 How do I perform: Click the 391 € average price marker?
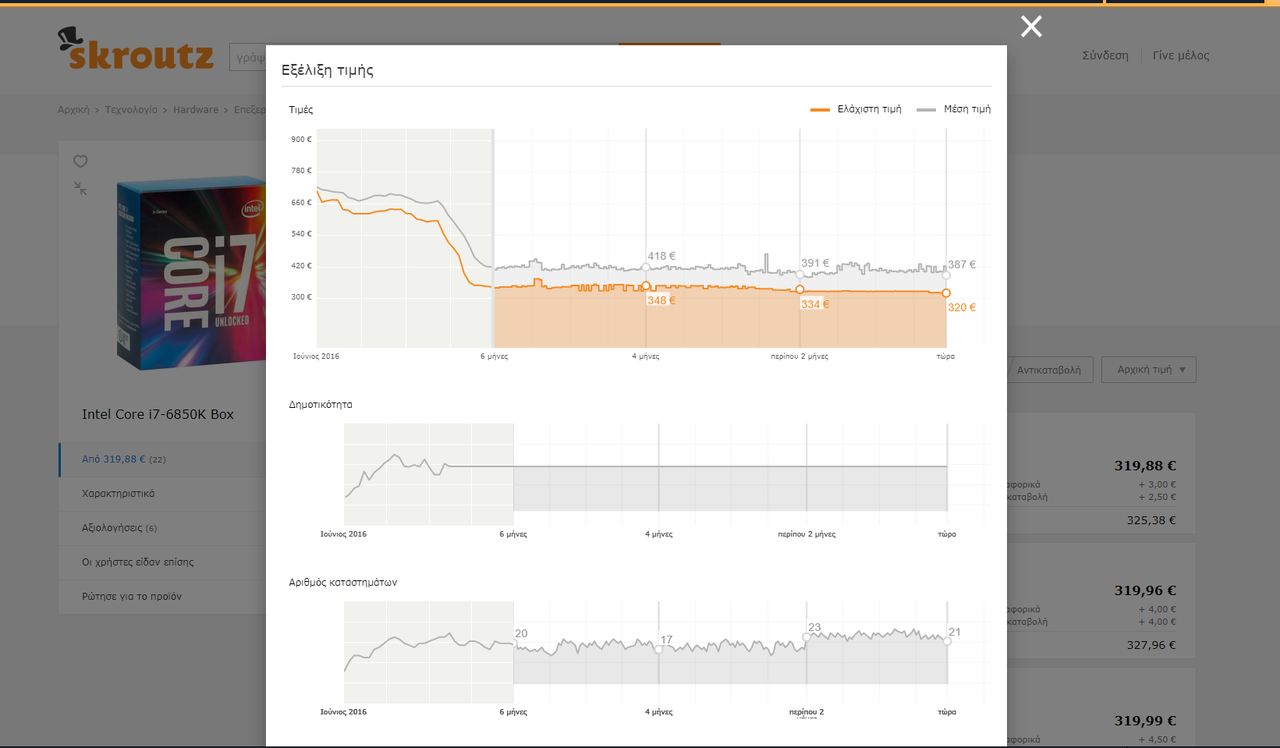point(799,274)
